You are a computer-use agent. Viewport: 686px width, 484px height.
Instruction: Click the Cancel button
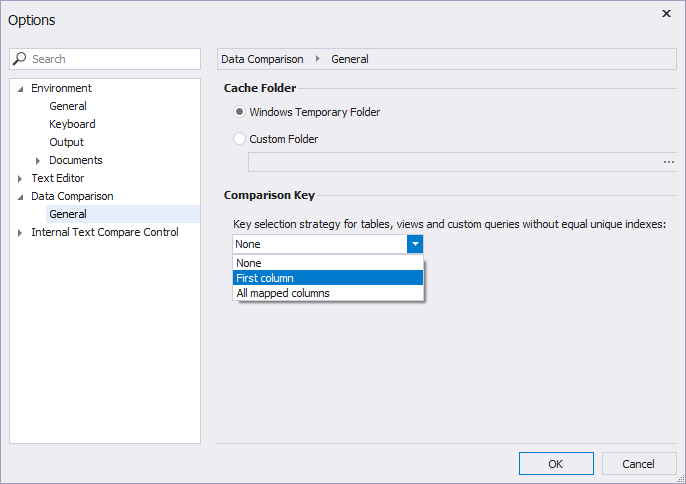point(639,463)
